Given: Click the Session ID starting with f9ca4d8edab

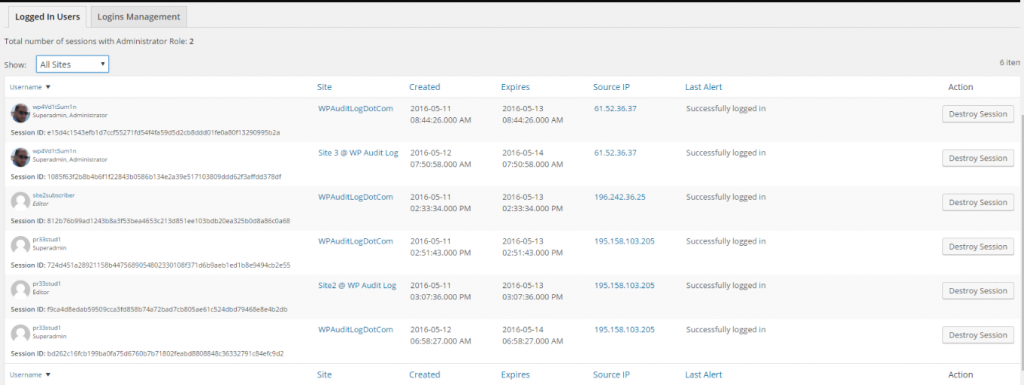Looking at the screenshot, I should (167, 309).
